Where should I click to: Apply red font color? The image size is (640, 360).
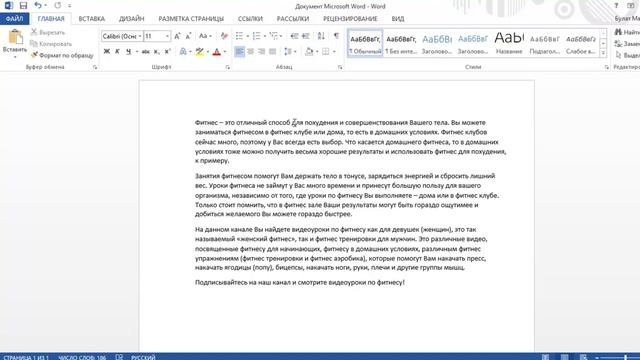(x=217, y=51)
